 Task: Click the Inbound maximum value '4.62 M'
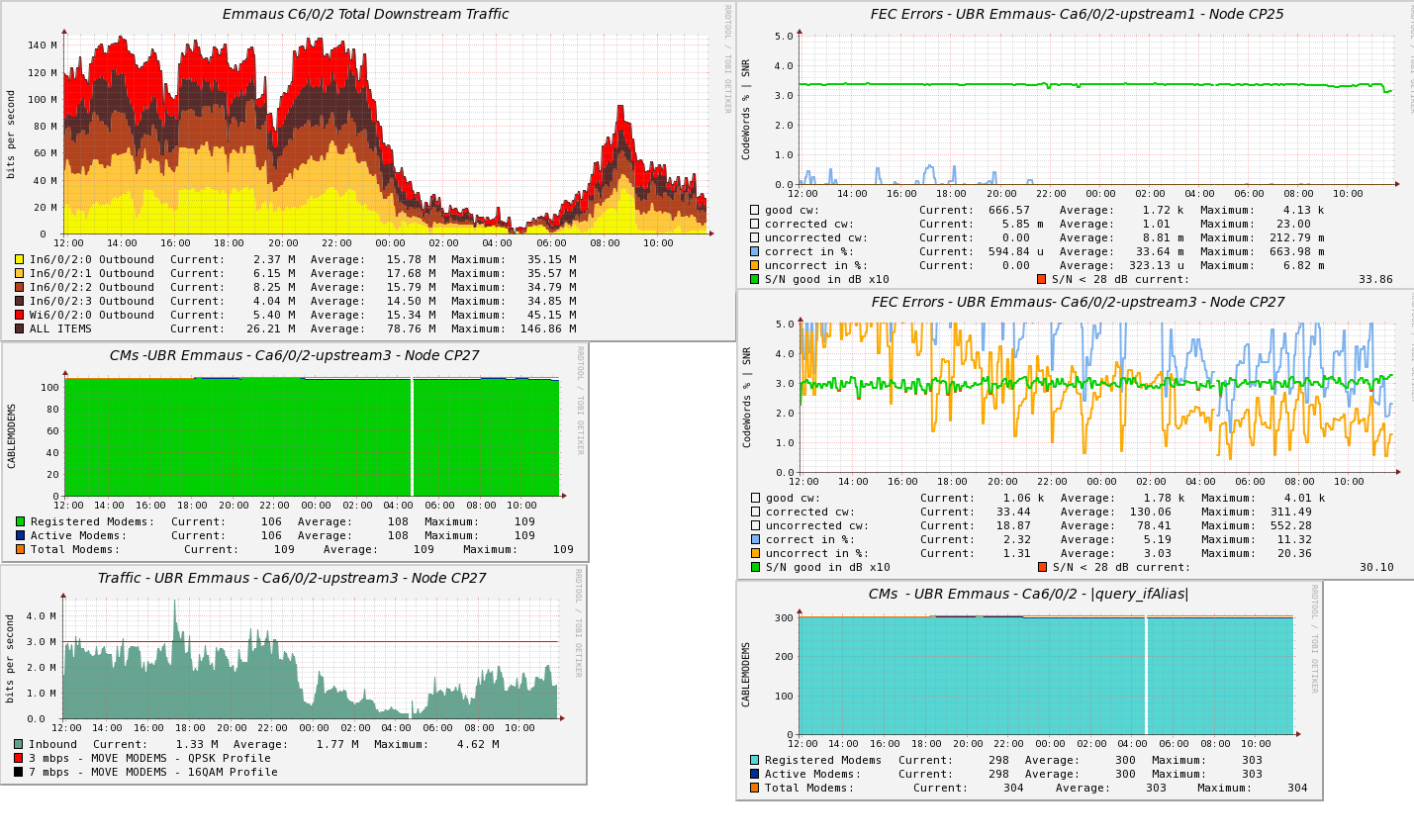(478, 744)
